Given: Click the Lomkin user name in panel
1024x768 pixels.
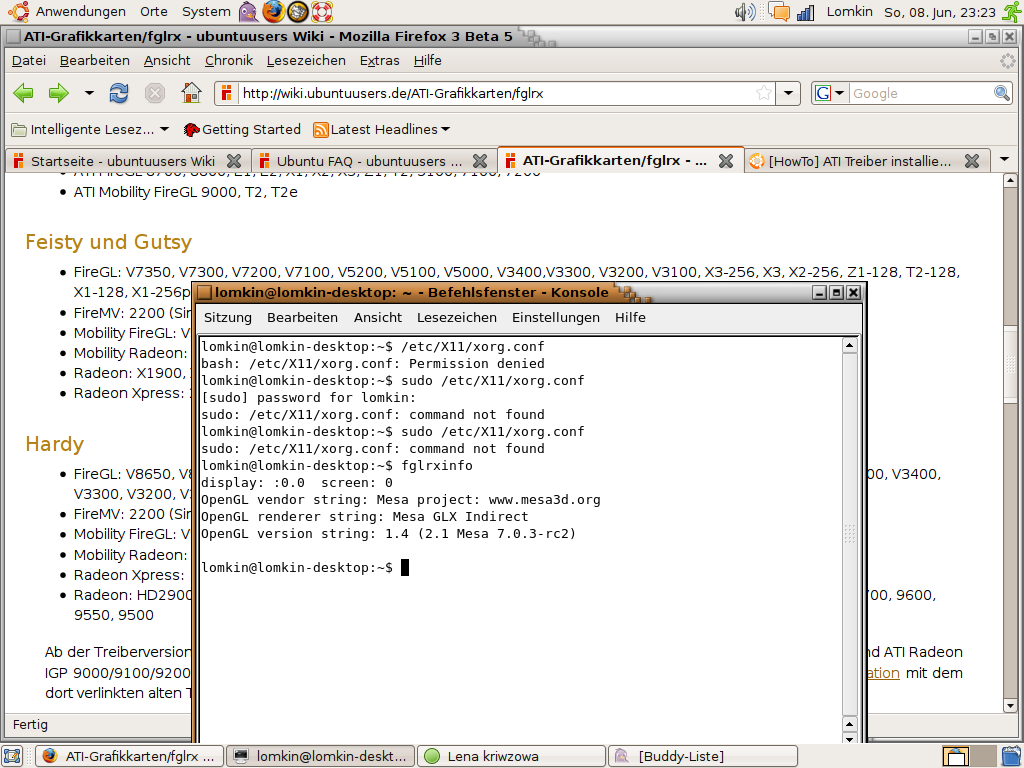Looking at the screenshot, I should coord(850,12).
